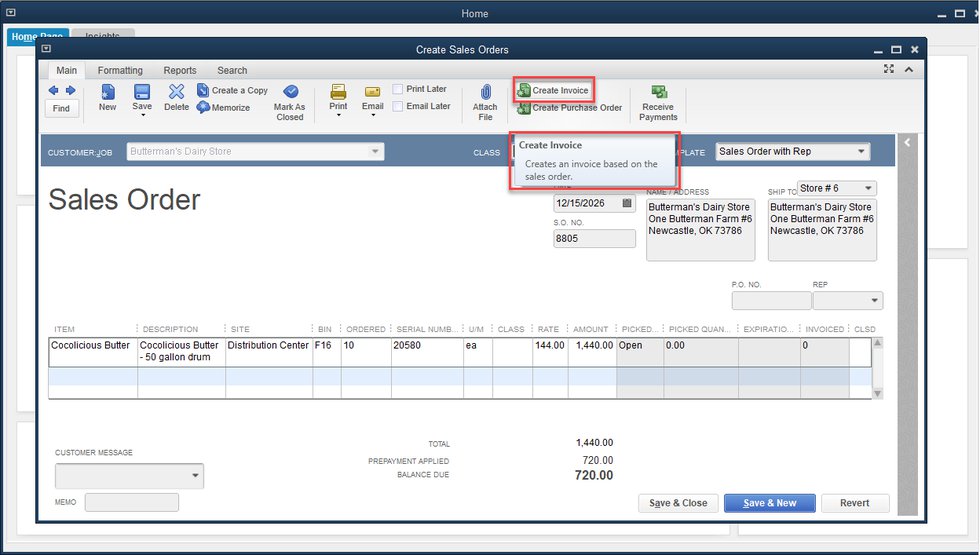Click Create Invoice in the toolbar
This screenshot has width=980, height=555.
tap(553, 91)
